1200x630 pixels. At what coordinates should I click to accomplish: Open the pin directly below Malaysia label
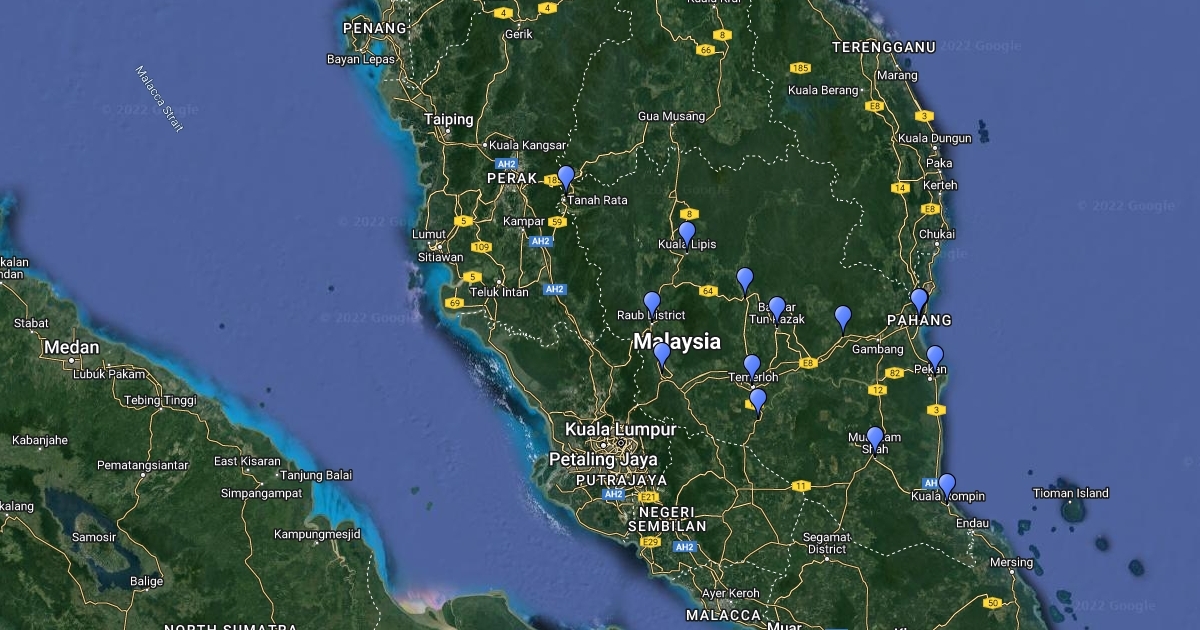tap(662, 355)
